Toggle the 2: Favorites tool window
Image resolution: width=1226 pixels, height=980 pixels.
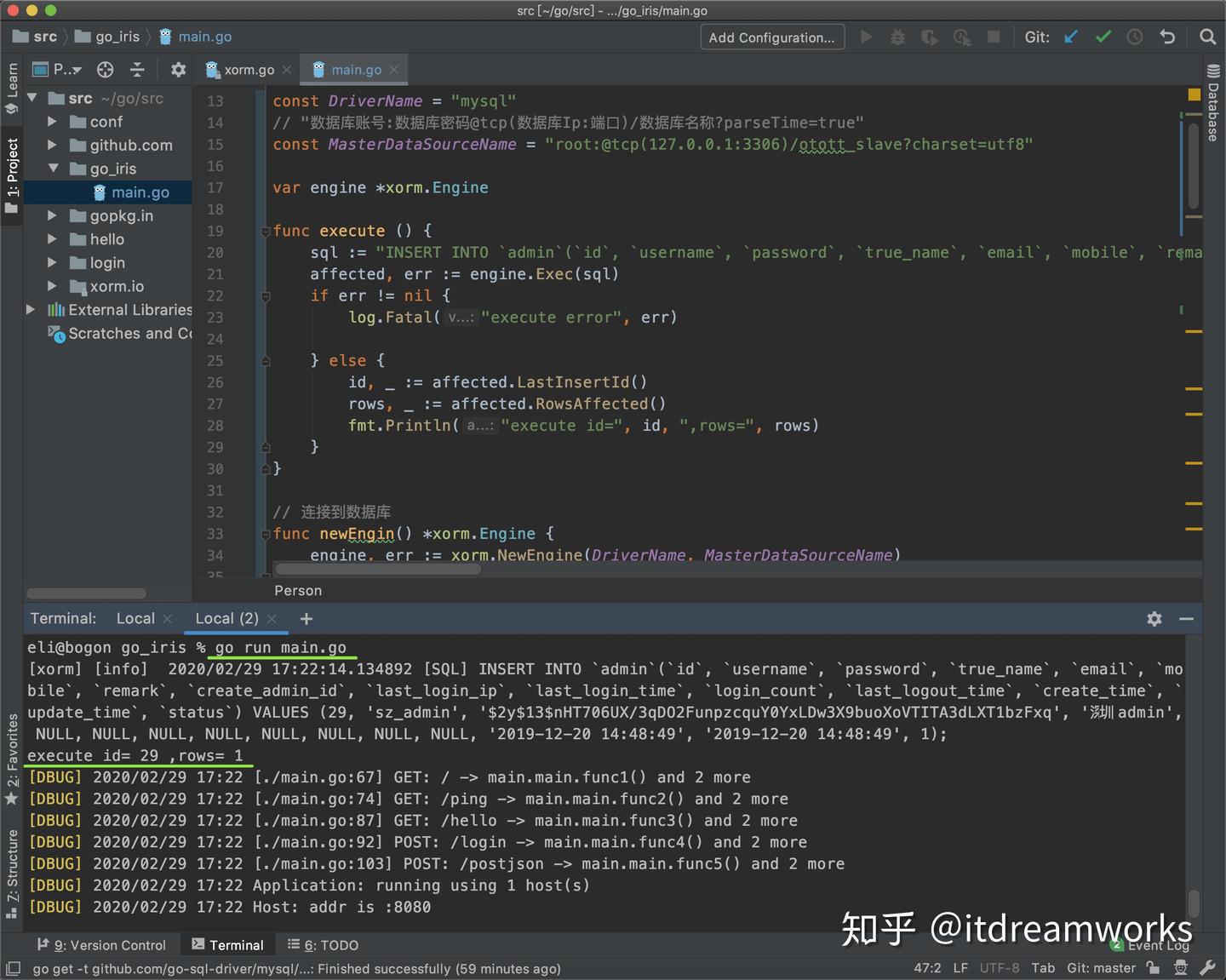12,759
